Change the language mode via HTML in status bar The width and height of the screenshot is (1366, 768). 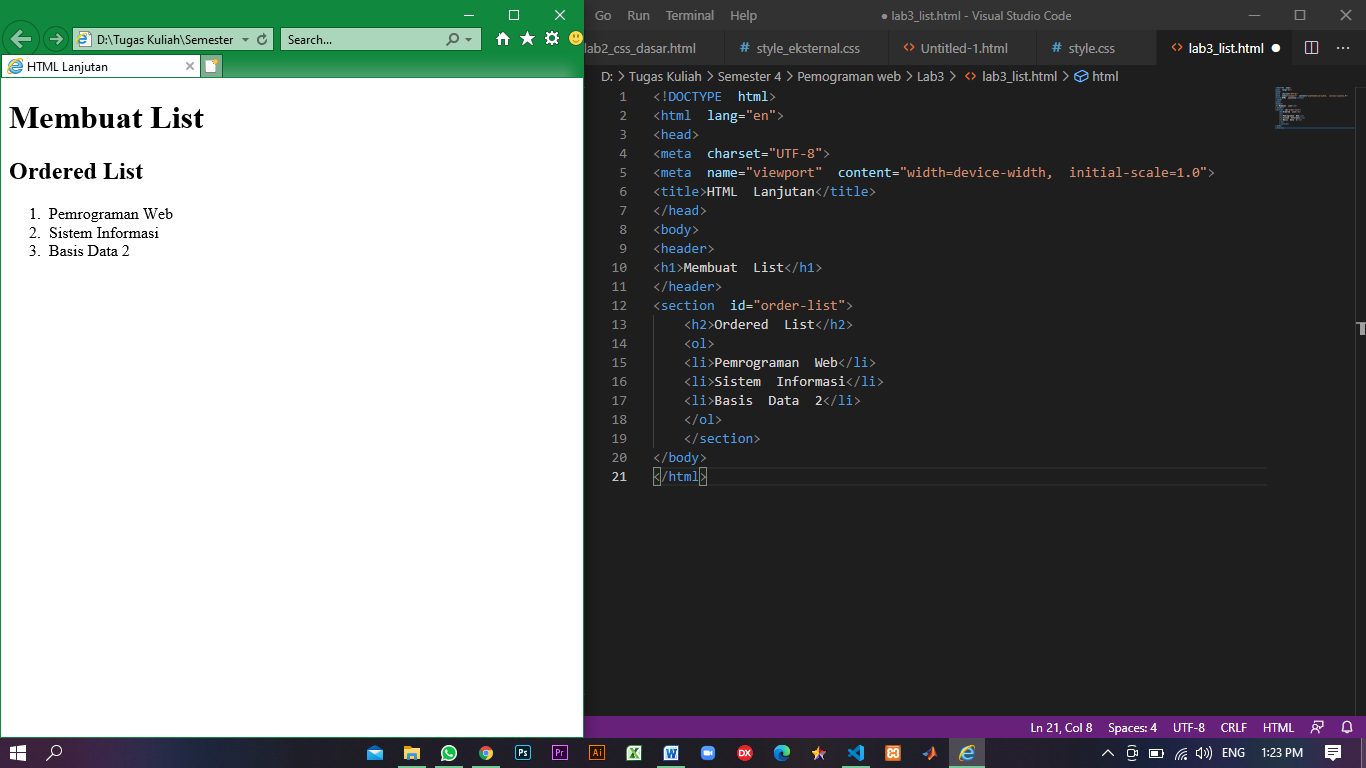pos(1278,727)
